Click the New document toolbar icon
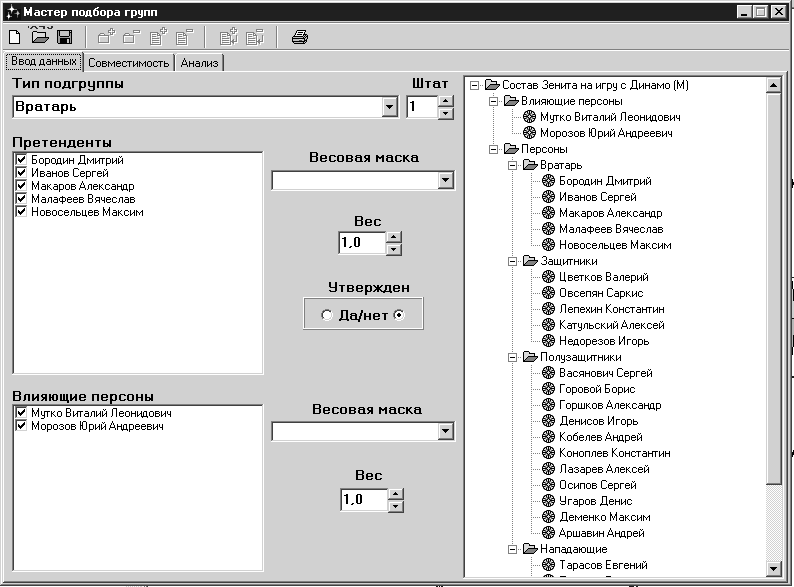Viewport: 794px width, 587px height. click(15, 37)
